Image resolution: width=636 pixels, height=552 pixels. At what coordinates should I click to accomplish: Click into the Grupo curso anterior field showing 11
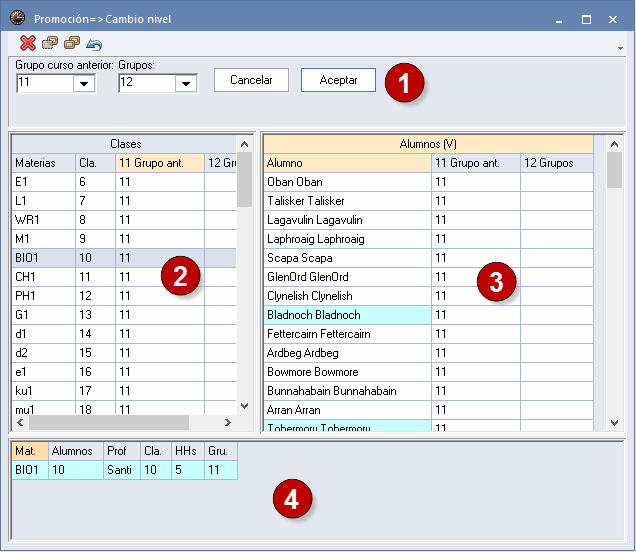click(x=45, y=84)
